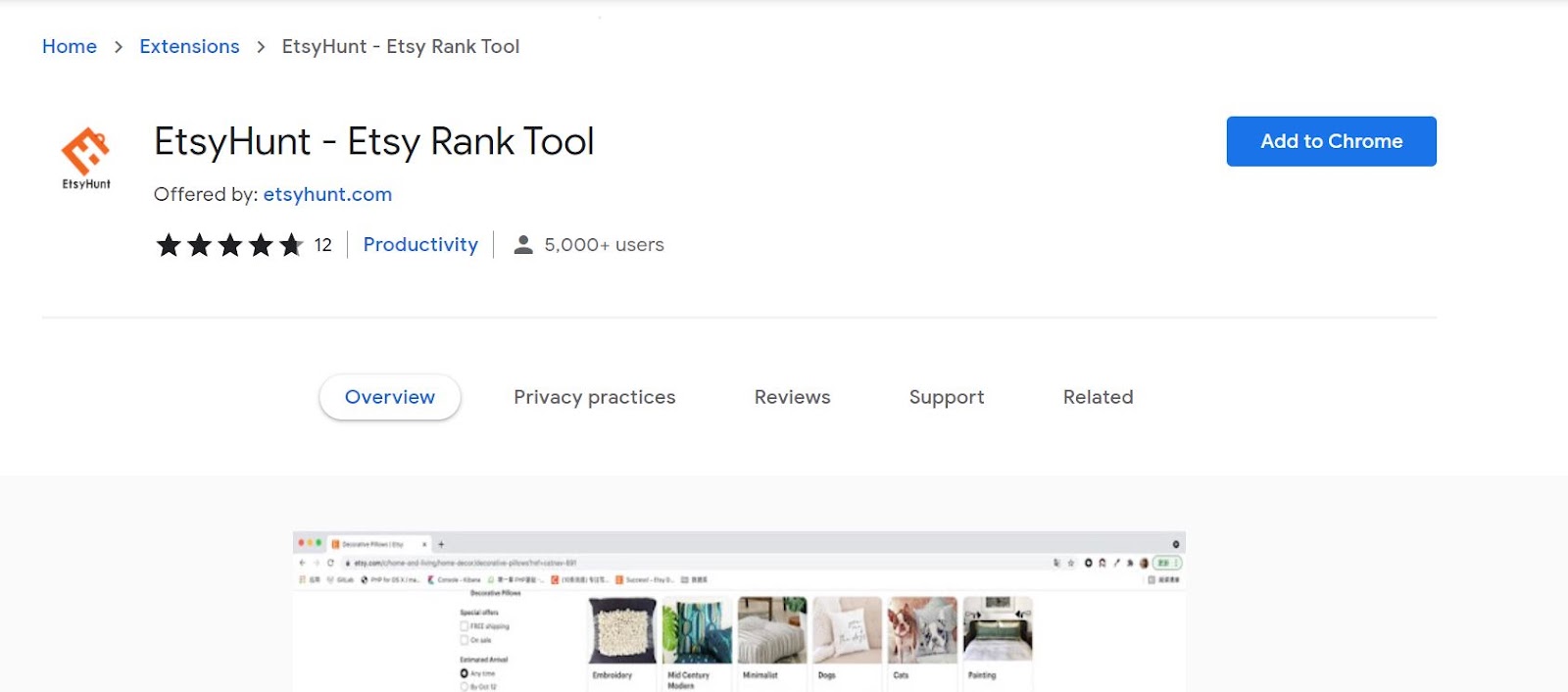This screenshot has width=1568, height=692.
Task: Click the "Offered by:" label
Action: click(x=206, y=194)
